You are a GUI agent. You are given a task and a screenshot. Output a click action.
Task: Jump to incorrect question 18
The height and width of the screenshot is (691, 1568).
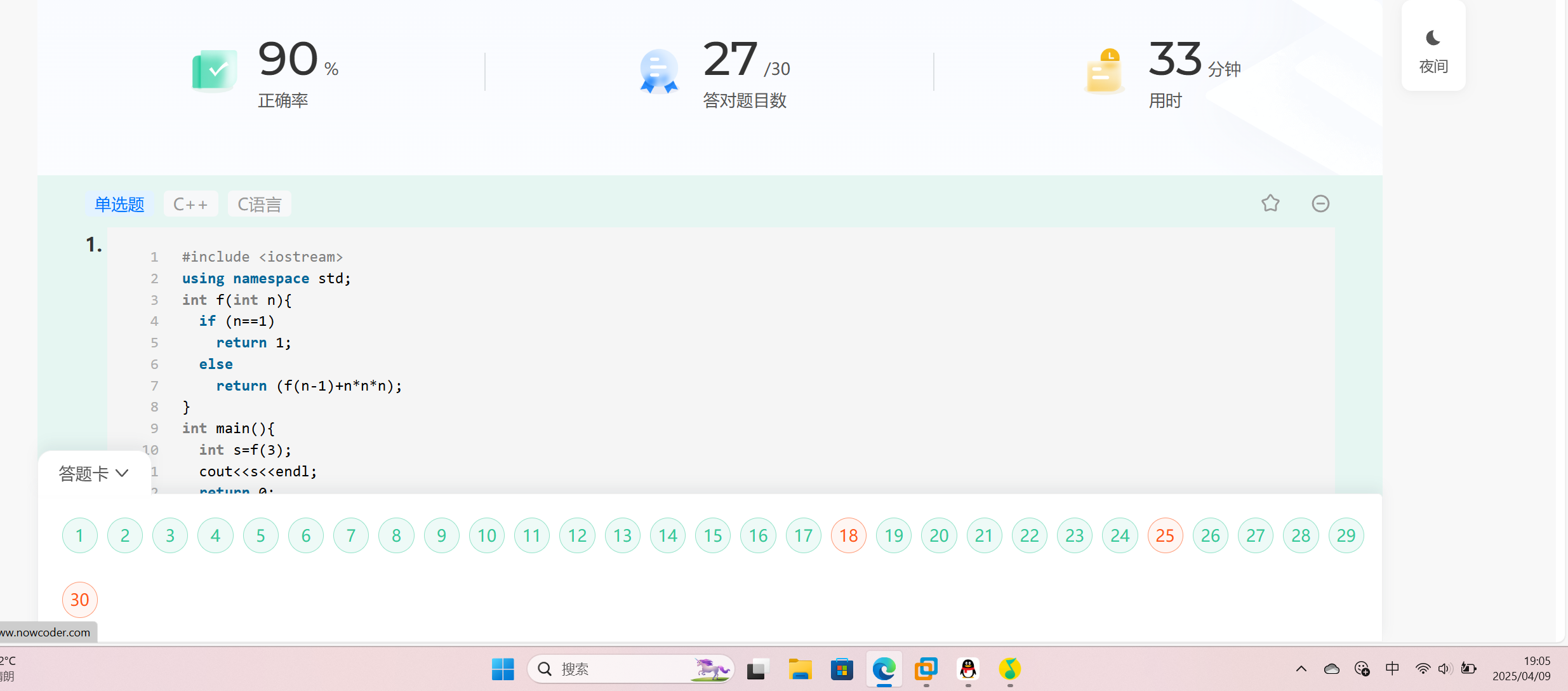pyautogui.click(x=848, y=535)
